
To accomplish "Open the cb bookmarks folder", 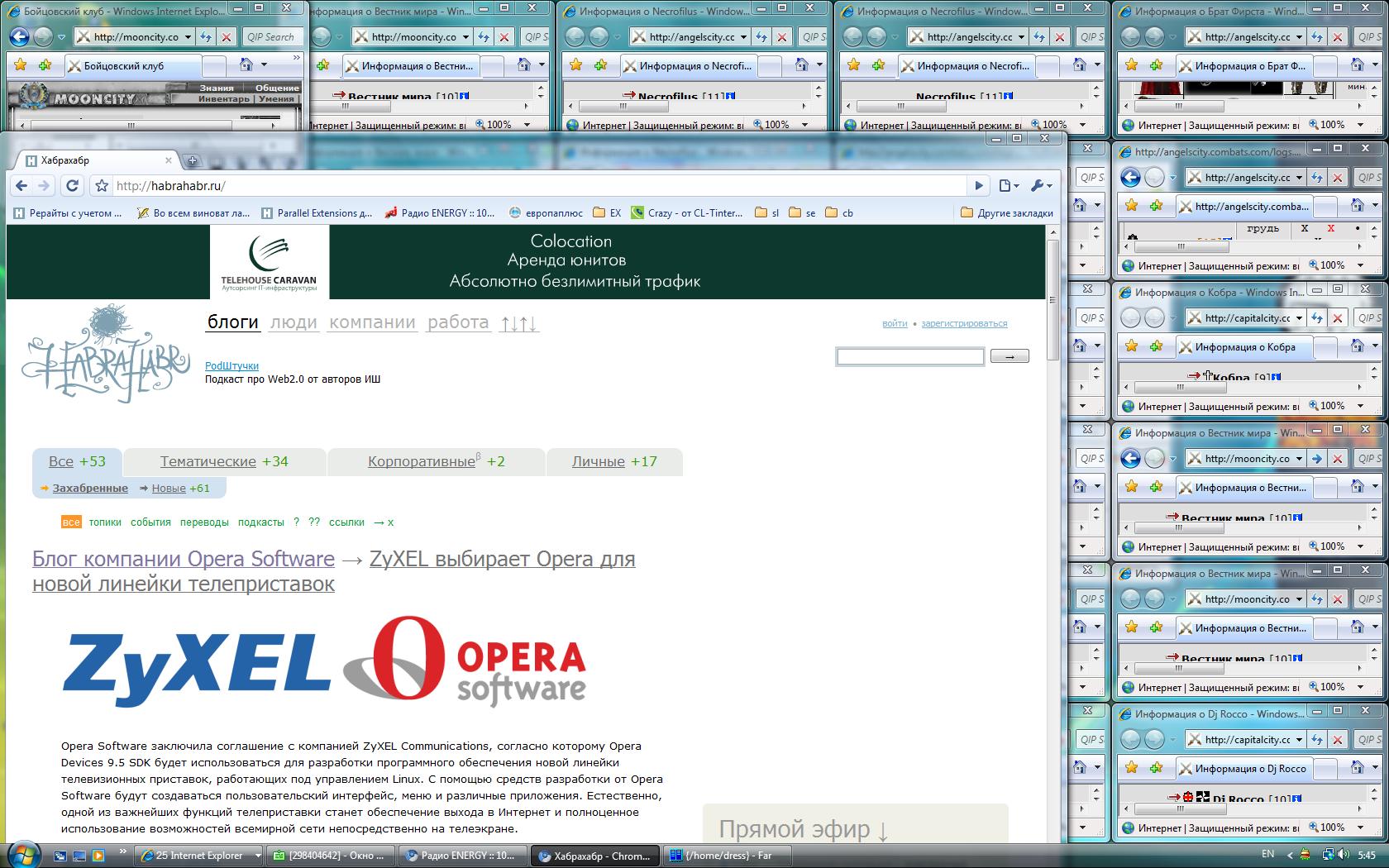I will (x=839, y=213).
